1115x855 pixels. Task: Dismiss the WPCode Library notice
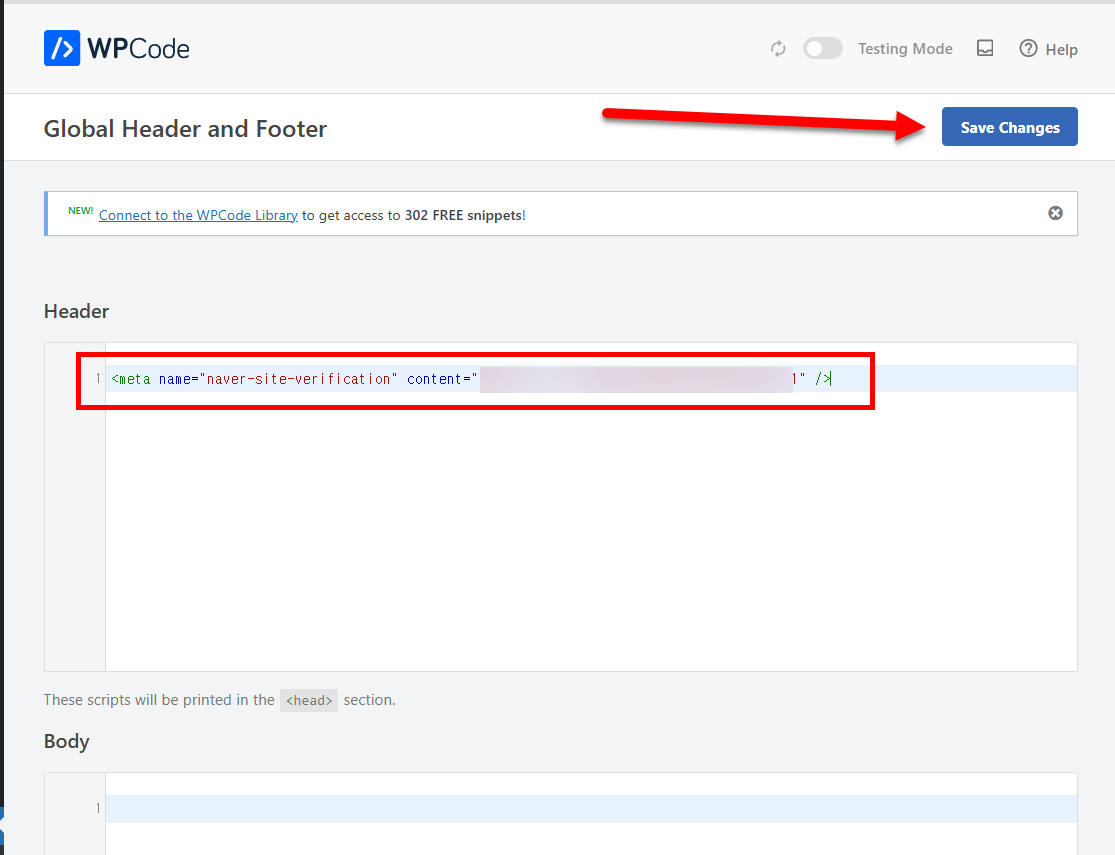point(1055,213)
